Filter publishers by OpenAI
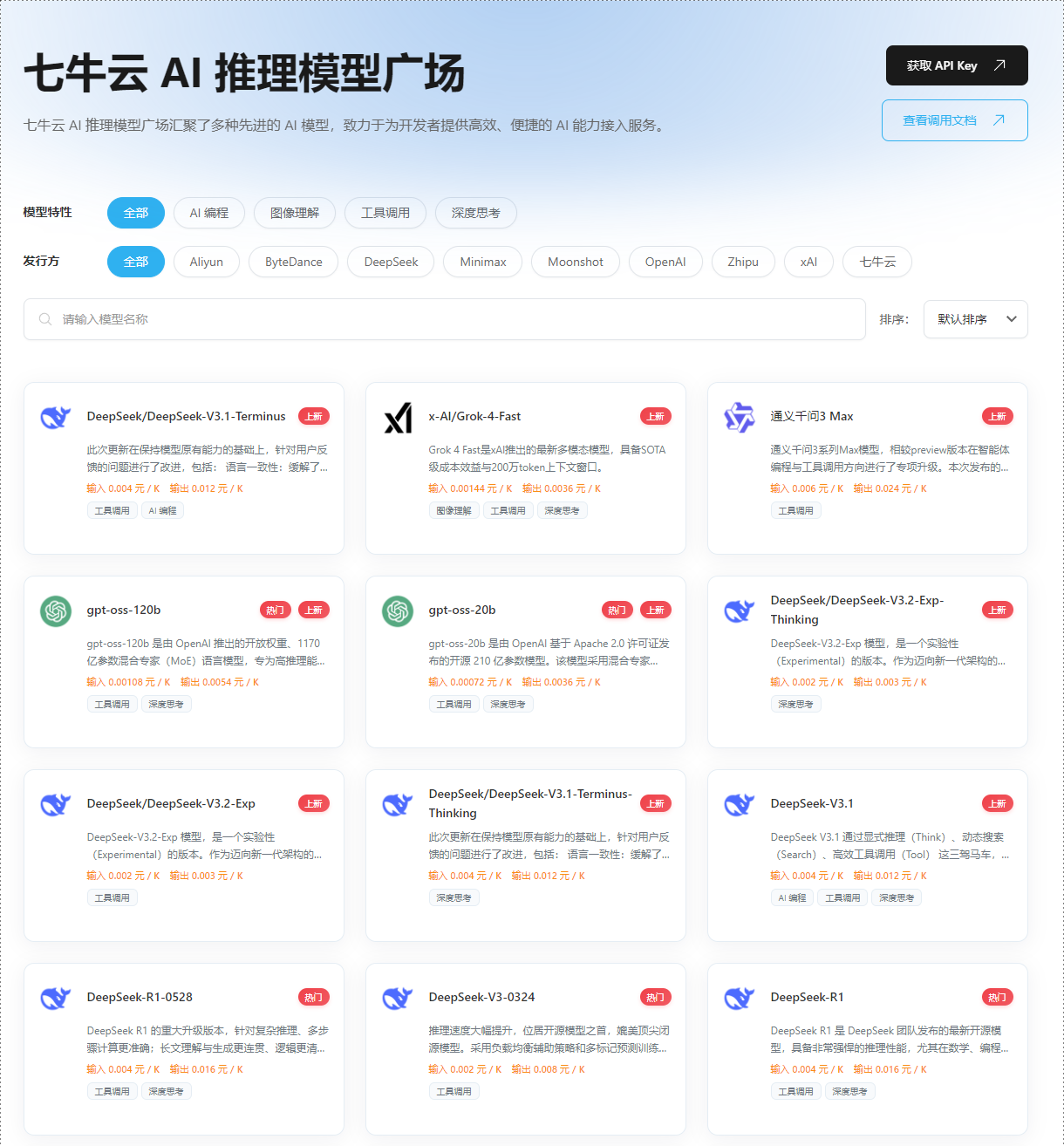 point(665,262)
